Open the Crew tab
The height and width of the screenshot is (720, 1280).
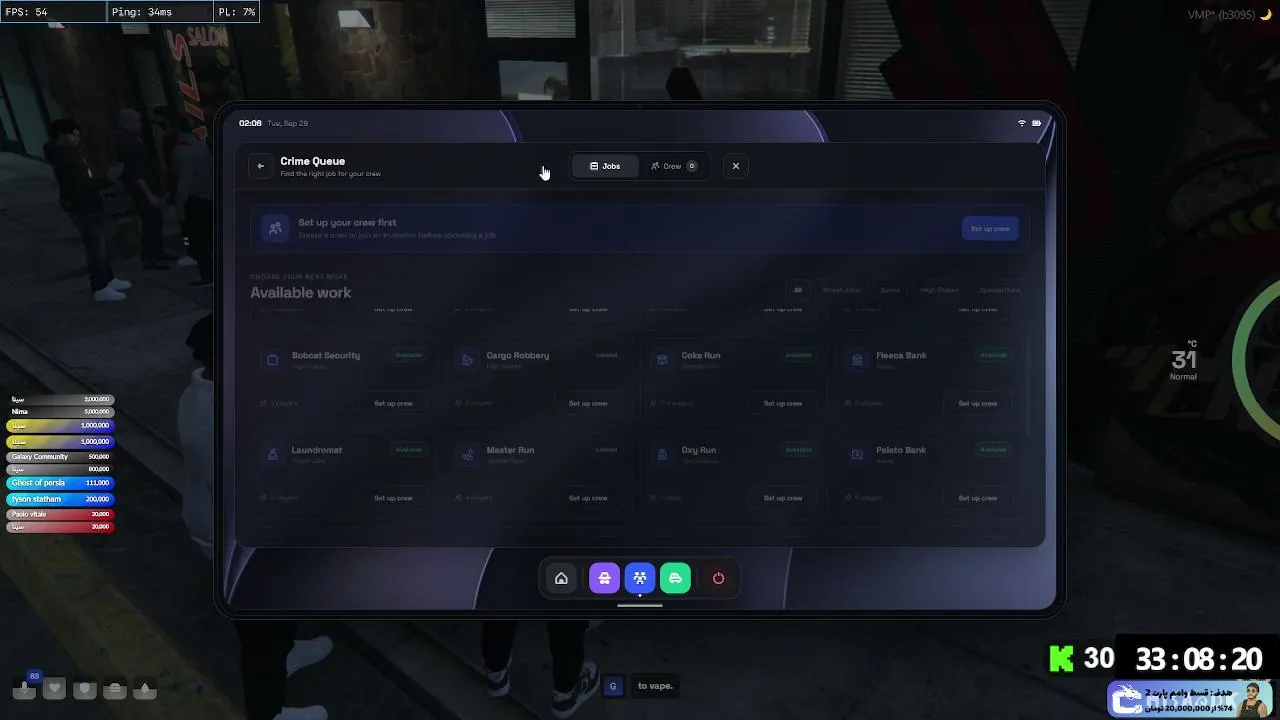click(x=673, y=166)
